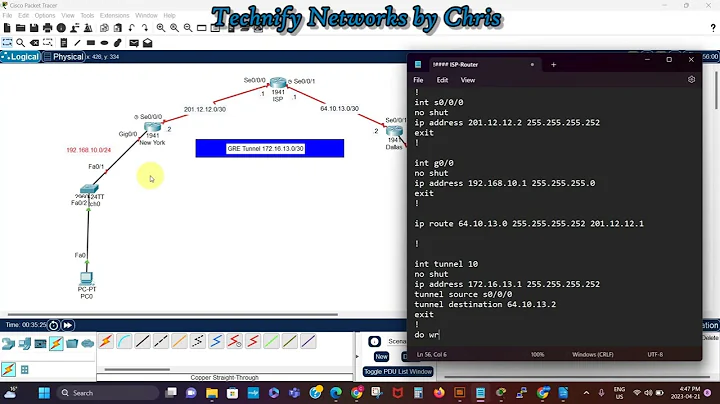Screen dimensions: 720x404
Task: Choose the Select tool in secondary toolbar
Action: pos(7,43)
